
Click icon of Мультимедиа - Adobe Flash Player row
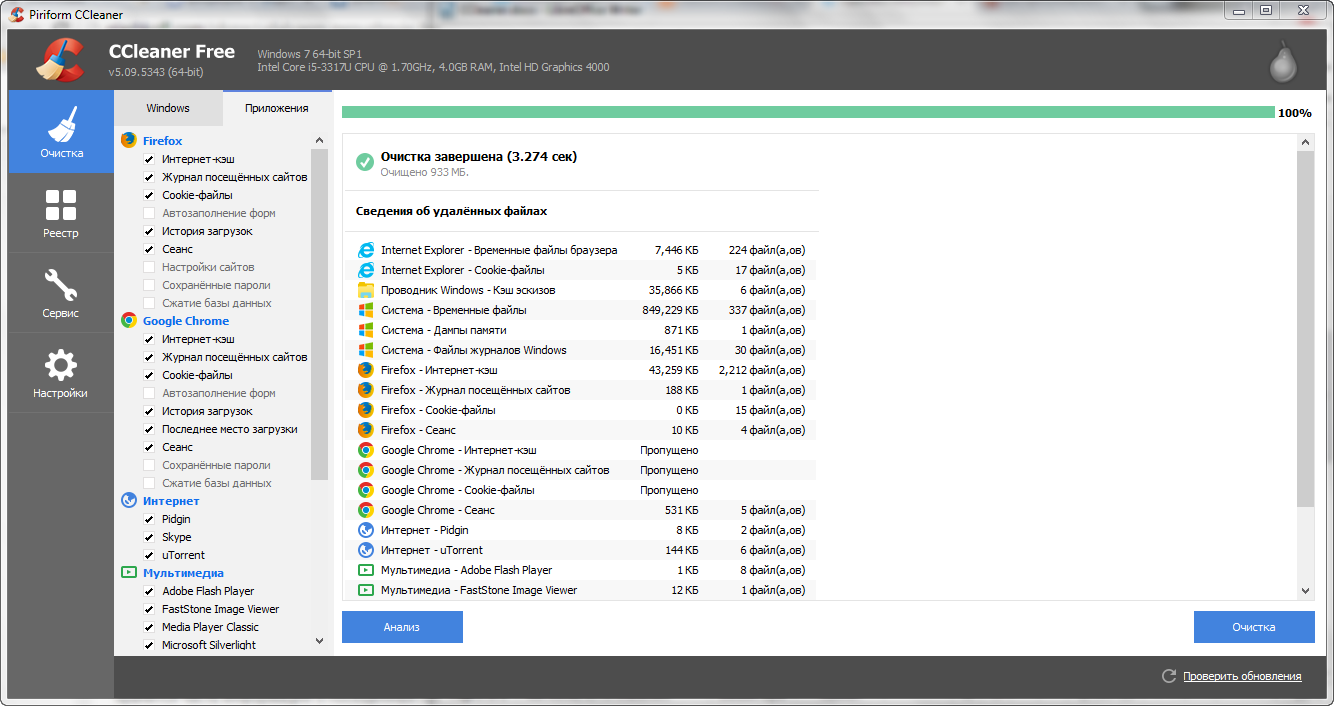(x=366, y=570)
